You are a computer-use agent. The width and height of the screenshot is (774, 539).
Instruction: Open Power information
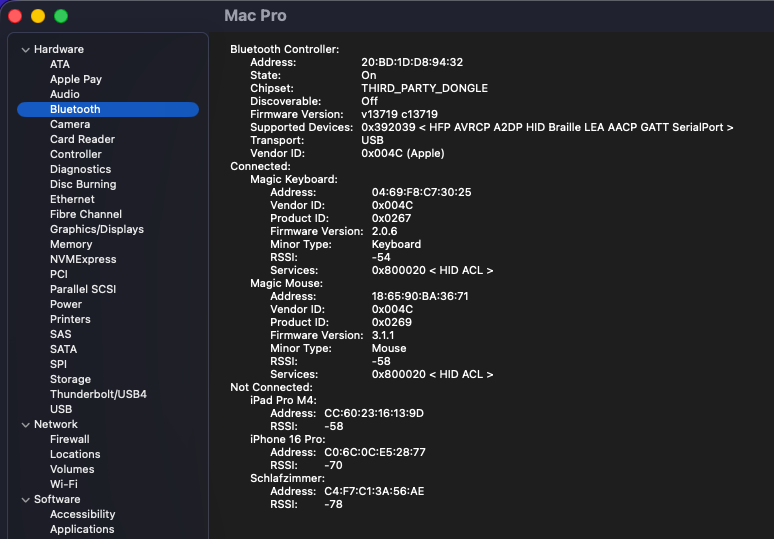point(66,304)
